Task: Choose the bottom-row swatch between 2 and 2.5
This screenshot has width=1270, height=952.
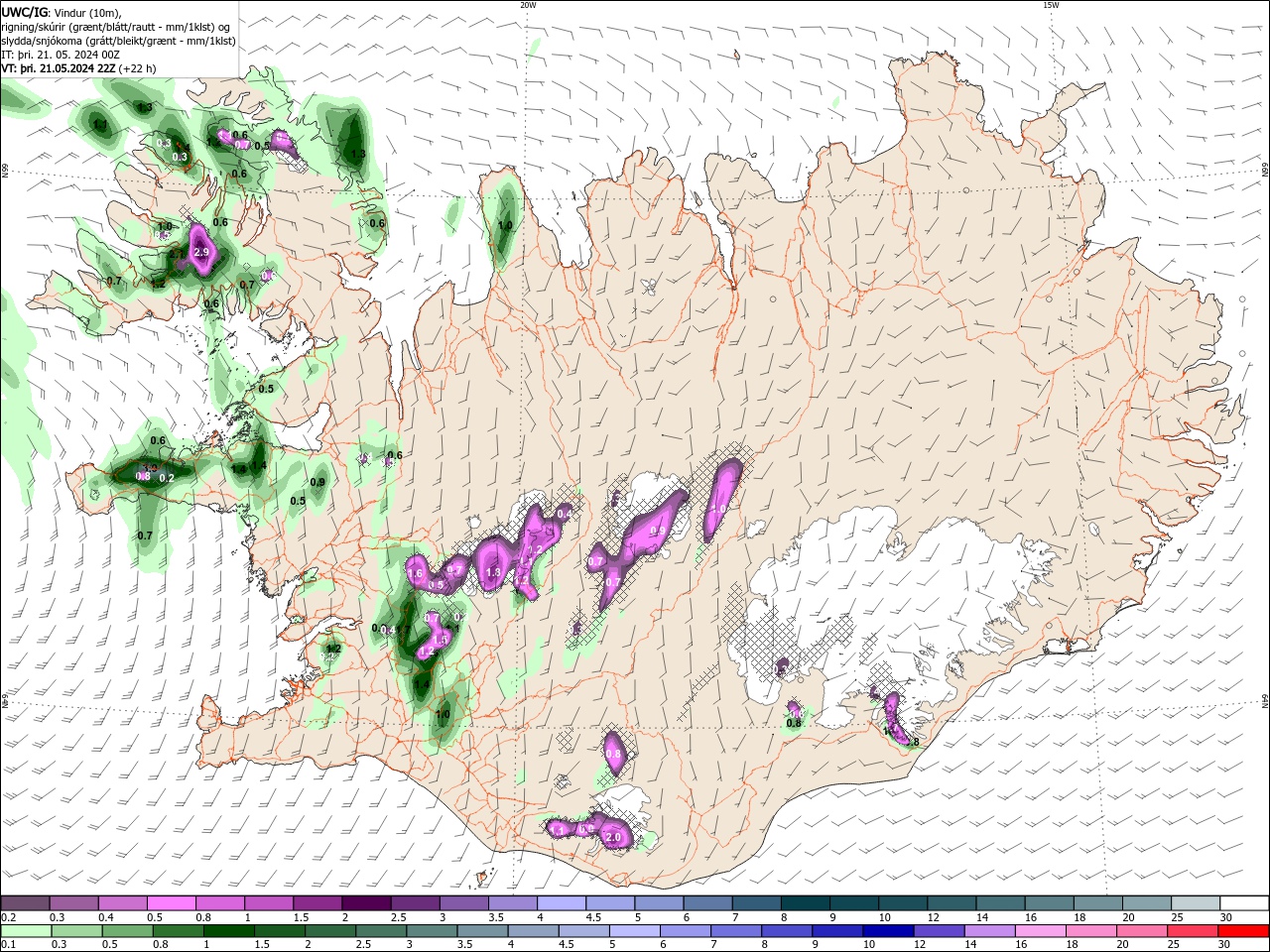Action: (329, 931)
